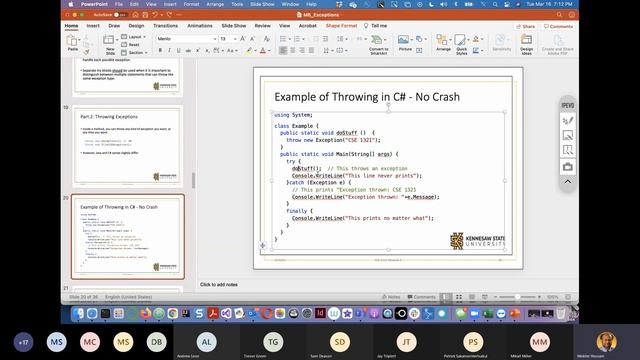The width and height of the screenshot is (640, 360).
Task: Click the Format Painter brush icon
Action: click(86, 52)
